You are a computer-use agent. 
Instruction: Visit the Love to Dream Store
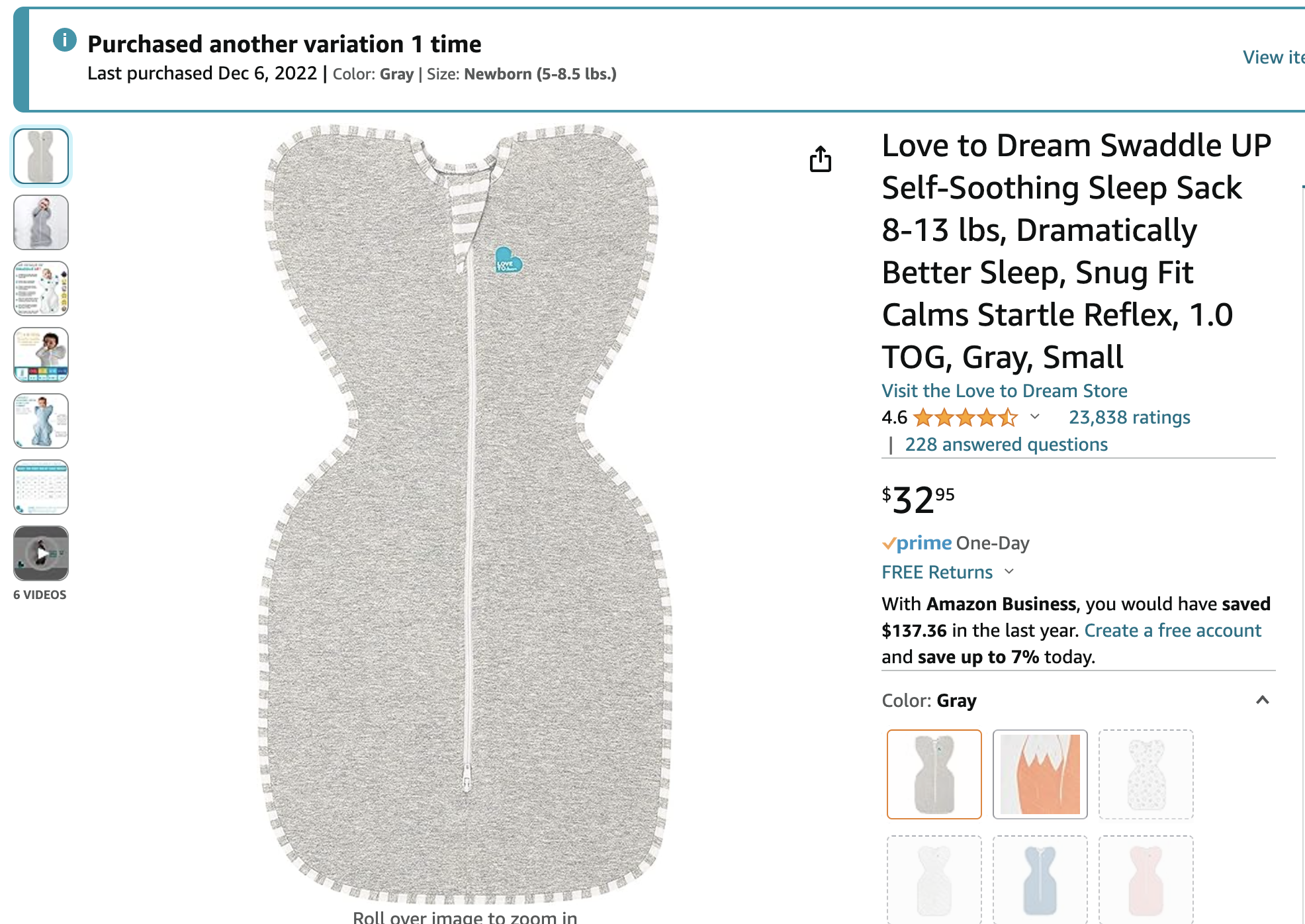click(x=1004, y=391)
